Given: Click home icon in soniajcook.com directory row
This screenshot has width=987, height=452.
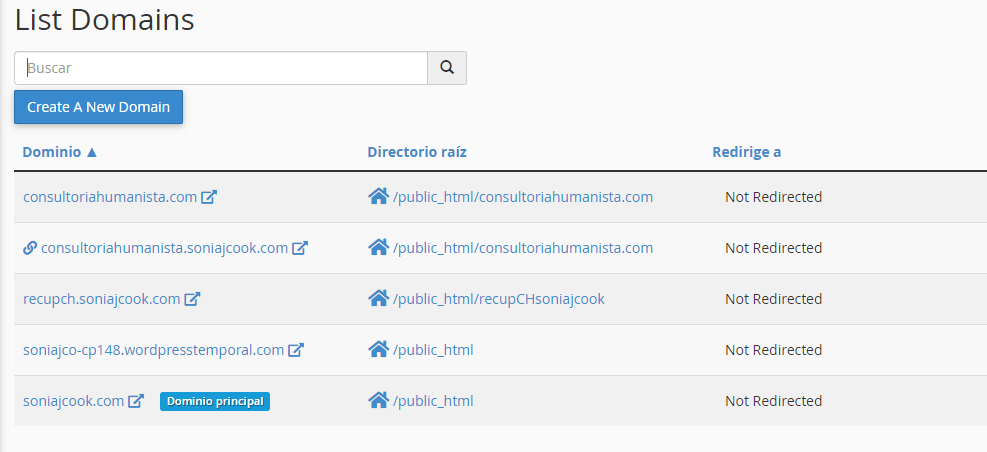Looking at the screenshot, I should point(378,400).
